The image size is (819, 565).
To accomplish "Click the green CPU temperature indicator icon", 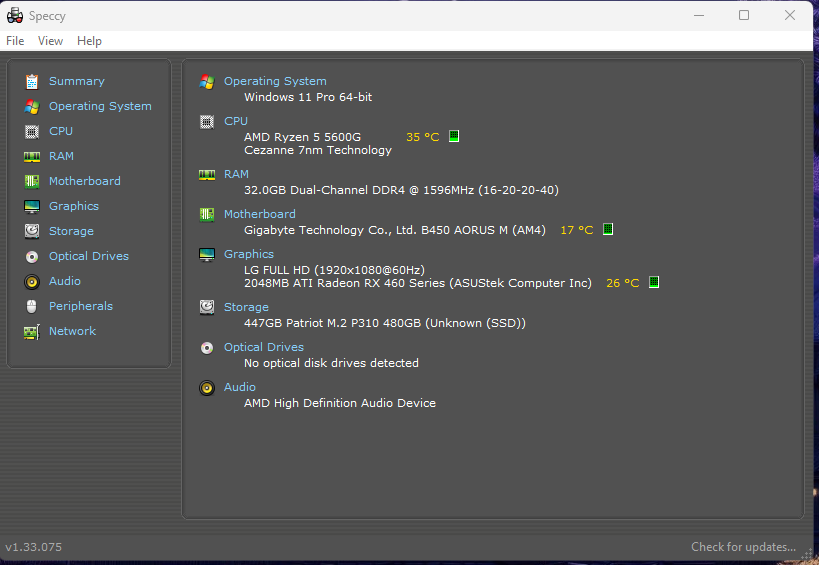I will tap(454, 136).
